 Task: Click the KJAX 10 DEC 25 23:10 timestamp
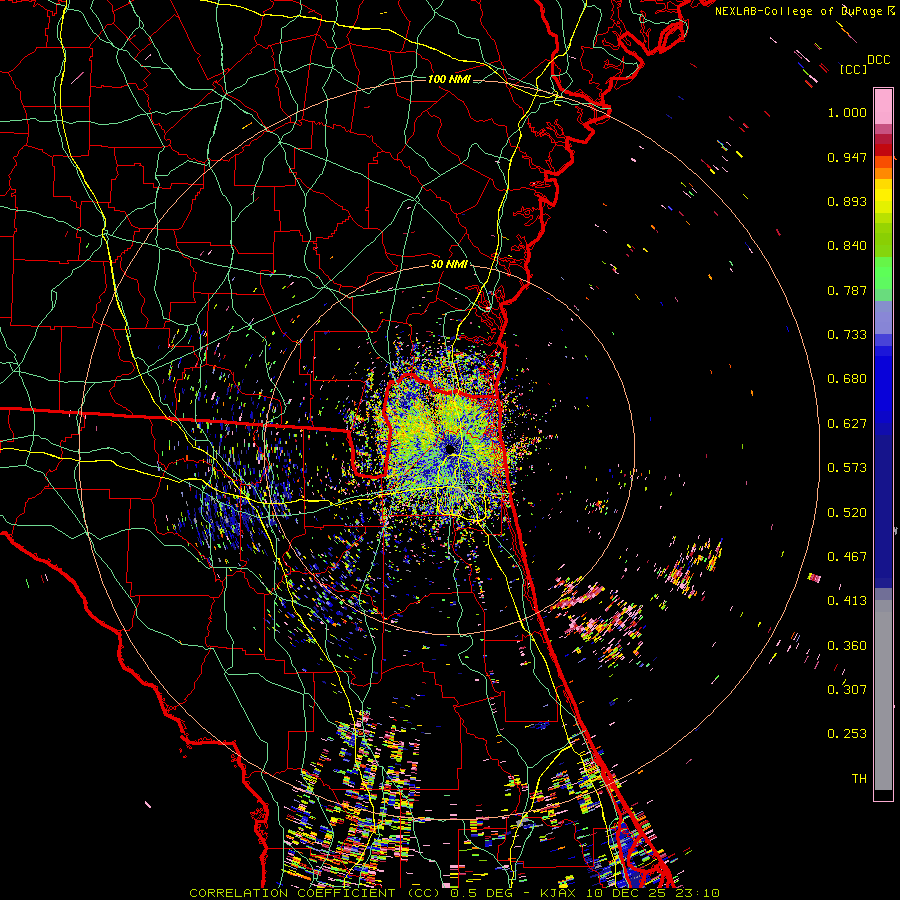pyautogui.click(x=630, y=893)
